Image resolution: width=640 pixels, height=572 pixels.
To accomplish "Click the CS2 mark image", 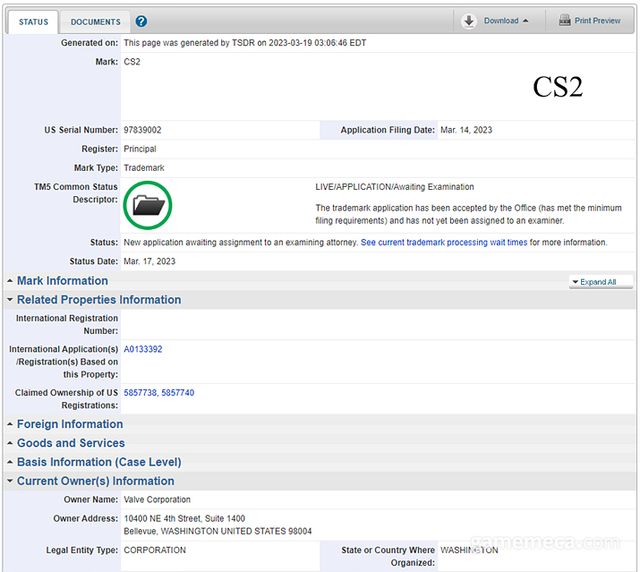I will point(557,87).
